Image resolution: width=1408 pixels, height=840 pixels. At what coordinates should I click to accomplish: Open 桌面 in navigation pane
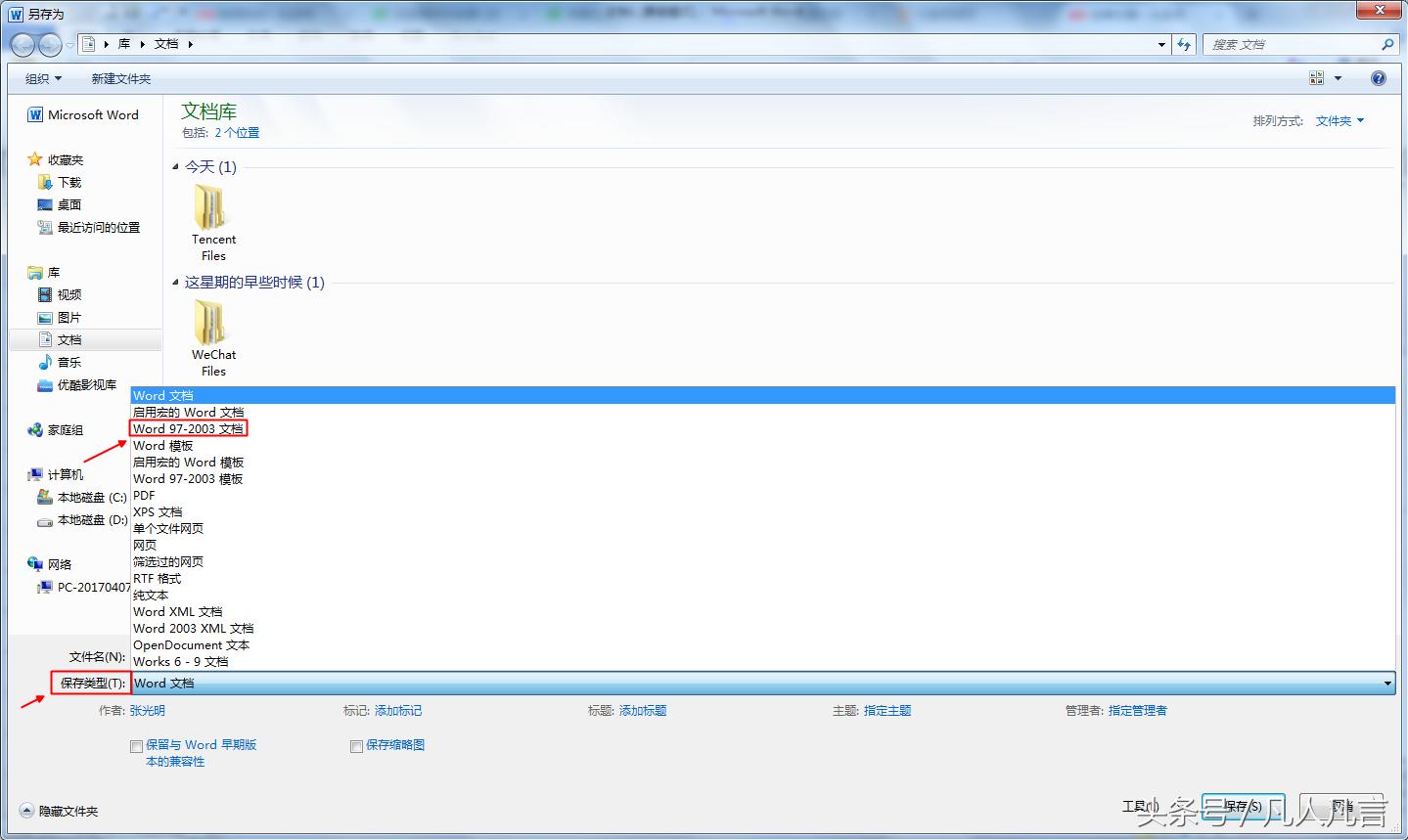click(60, 204)
